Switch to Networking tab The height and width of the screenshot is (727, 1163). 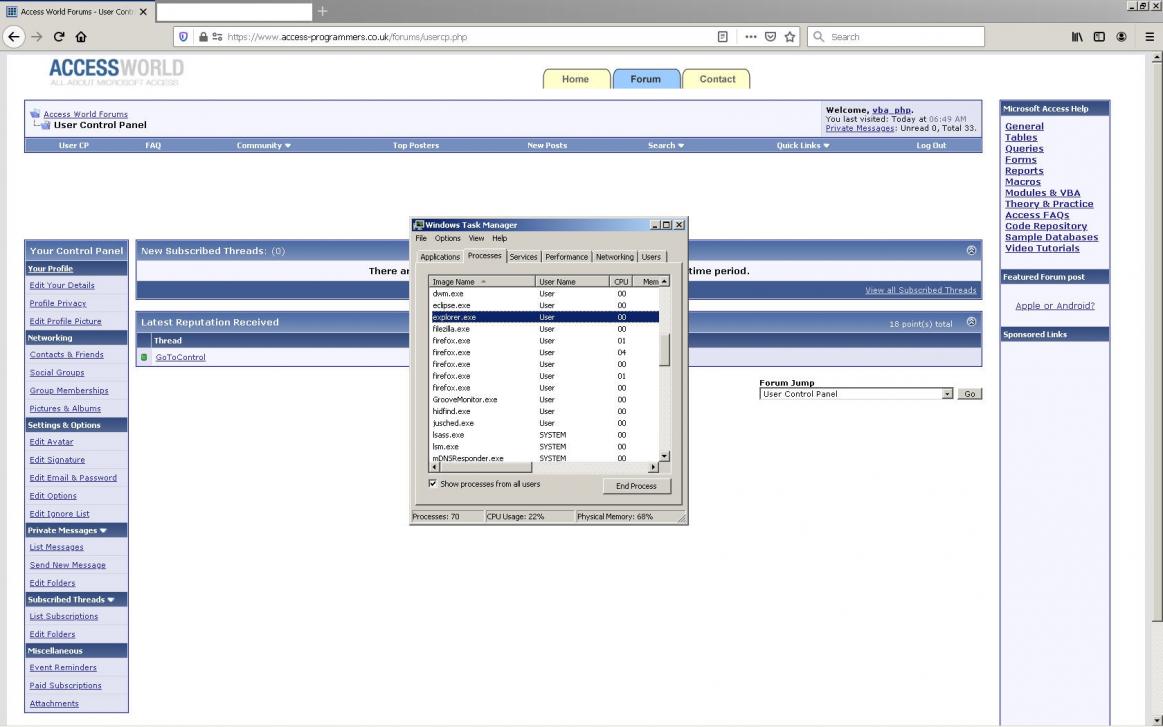(614, 257)
